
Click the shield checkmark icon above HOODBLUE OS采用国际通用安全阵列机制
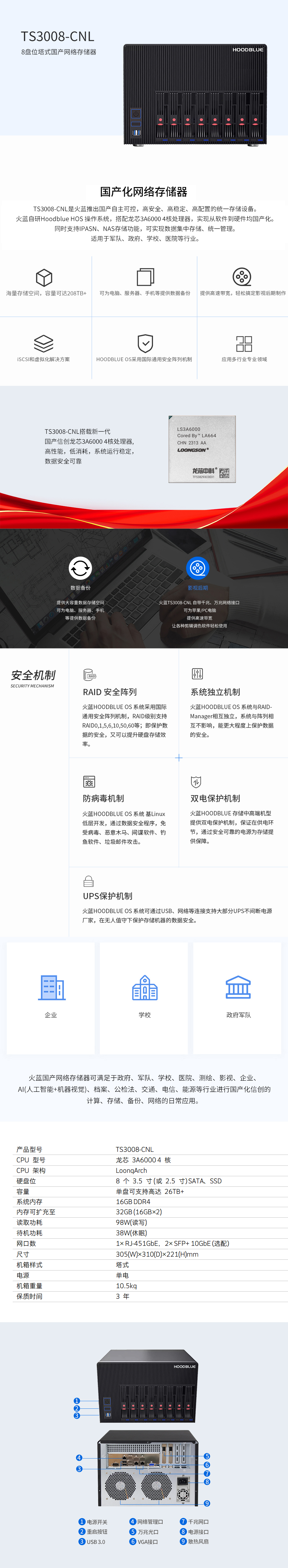[145, 343]
